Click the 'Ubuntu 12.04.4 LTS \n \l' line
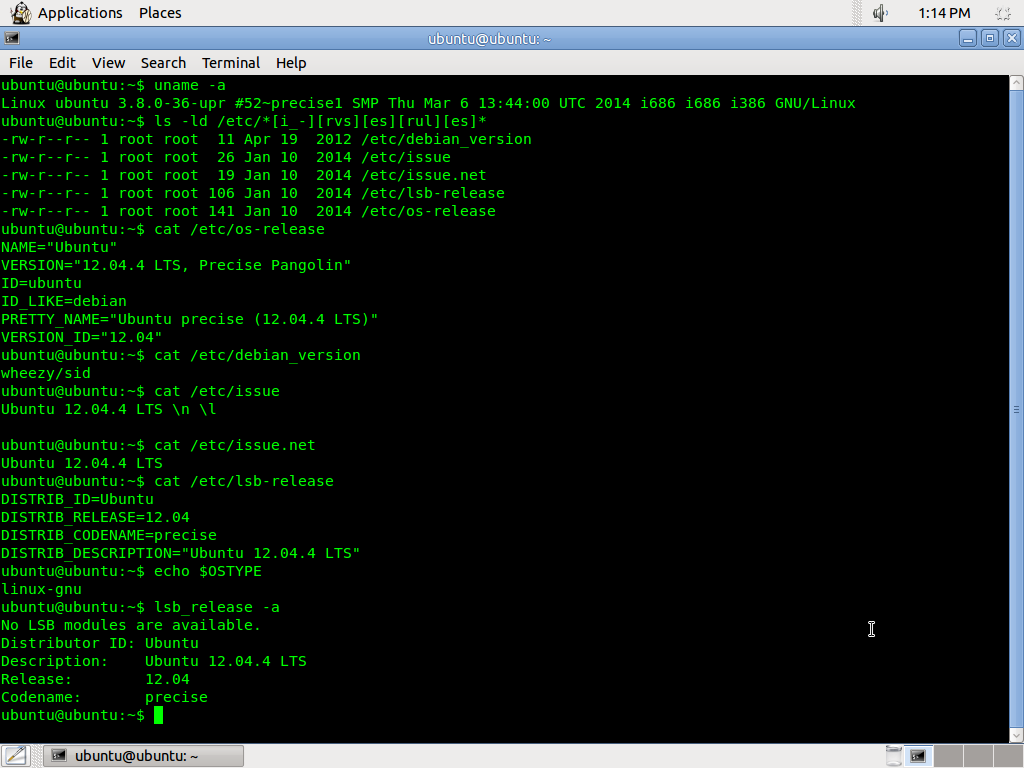The width and height of the screenshot is (1024, 768). 108,409
